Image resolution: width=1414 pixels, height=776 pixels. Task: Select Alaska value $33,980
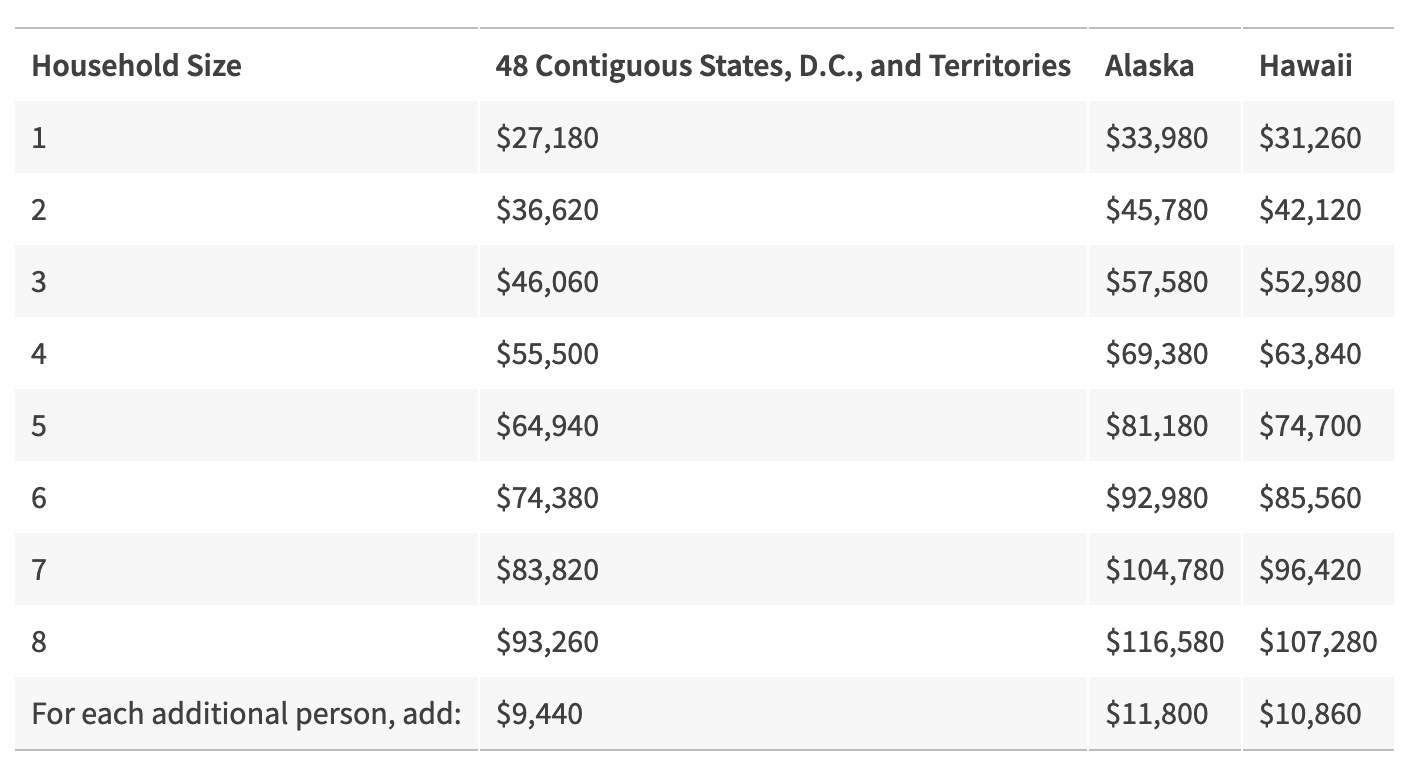click(1156, 137)
